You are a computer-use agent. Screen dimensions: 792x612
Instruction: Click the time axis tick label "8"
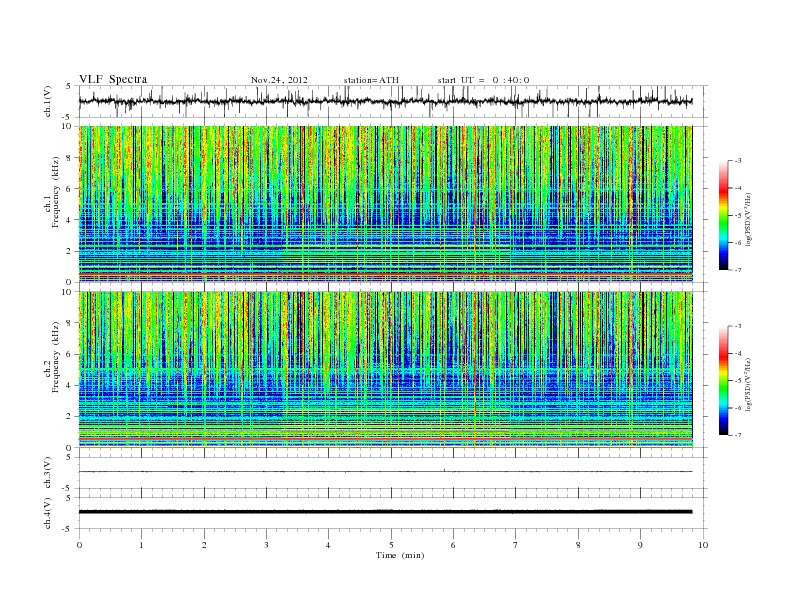pyautogui.click(x=578, y=545)
